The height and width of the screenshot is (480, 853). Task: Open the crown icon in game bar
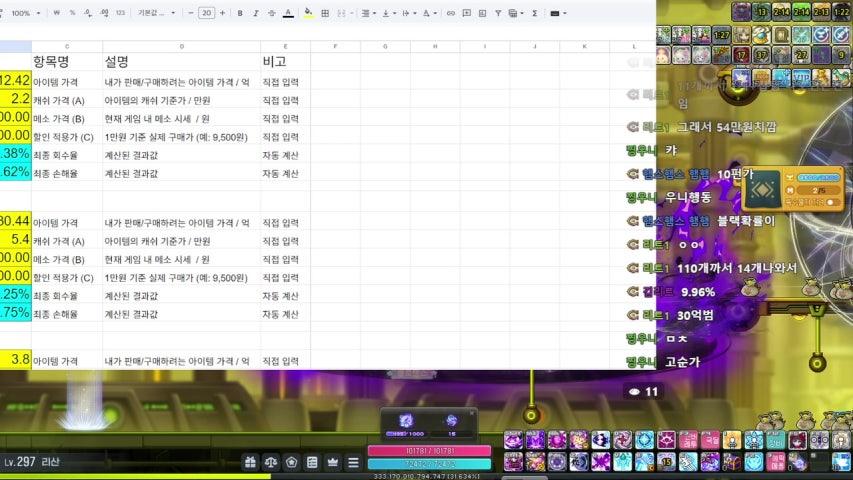point(332,463)
